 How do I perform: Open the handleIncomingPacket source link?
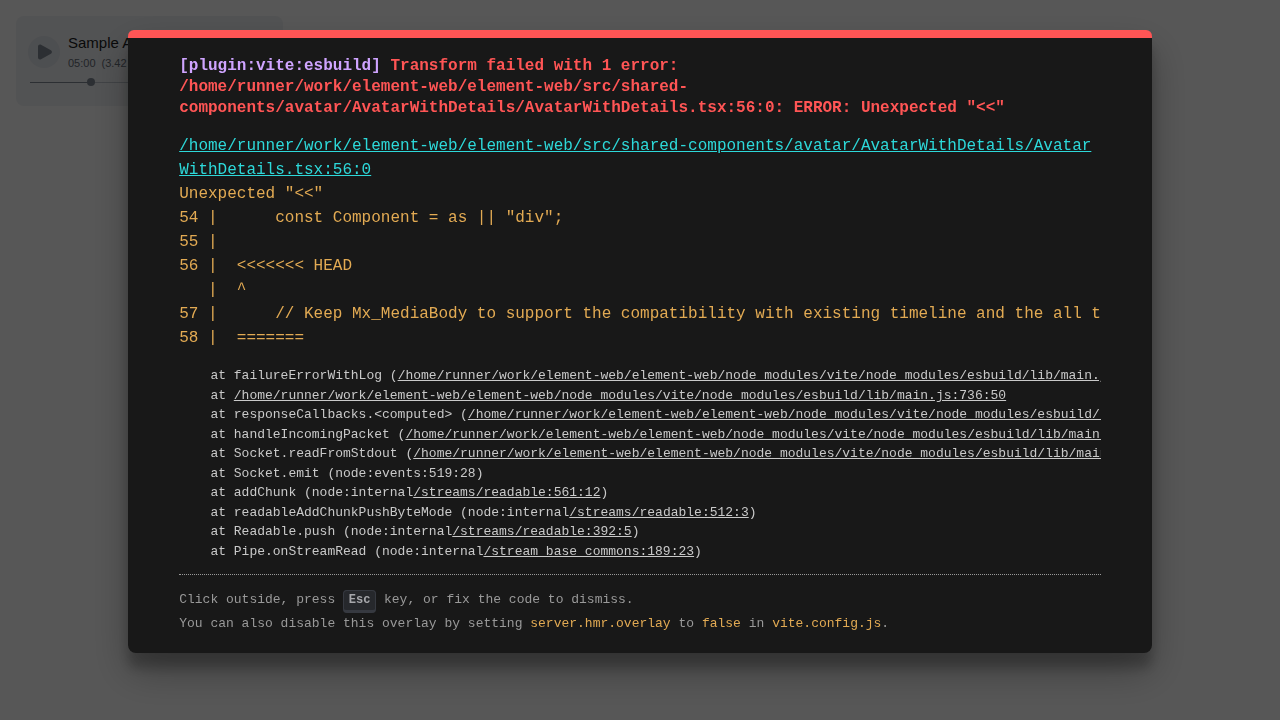coord(751,435)
